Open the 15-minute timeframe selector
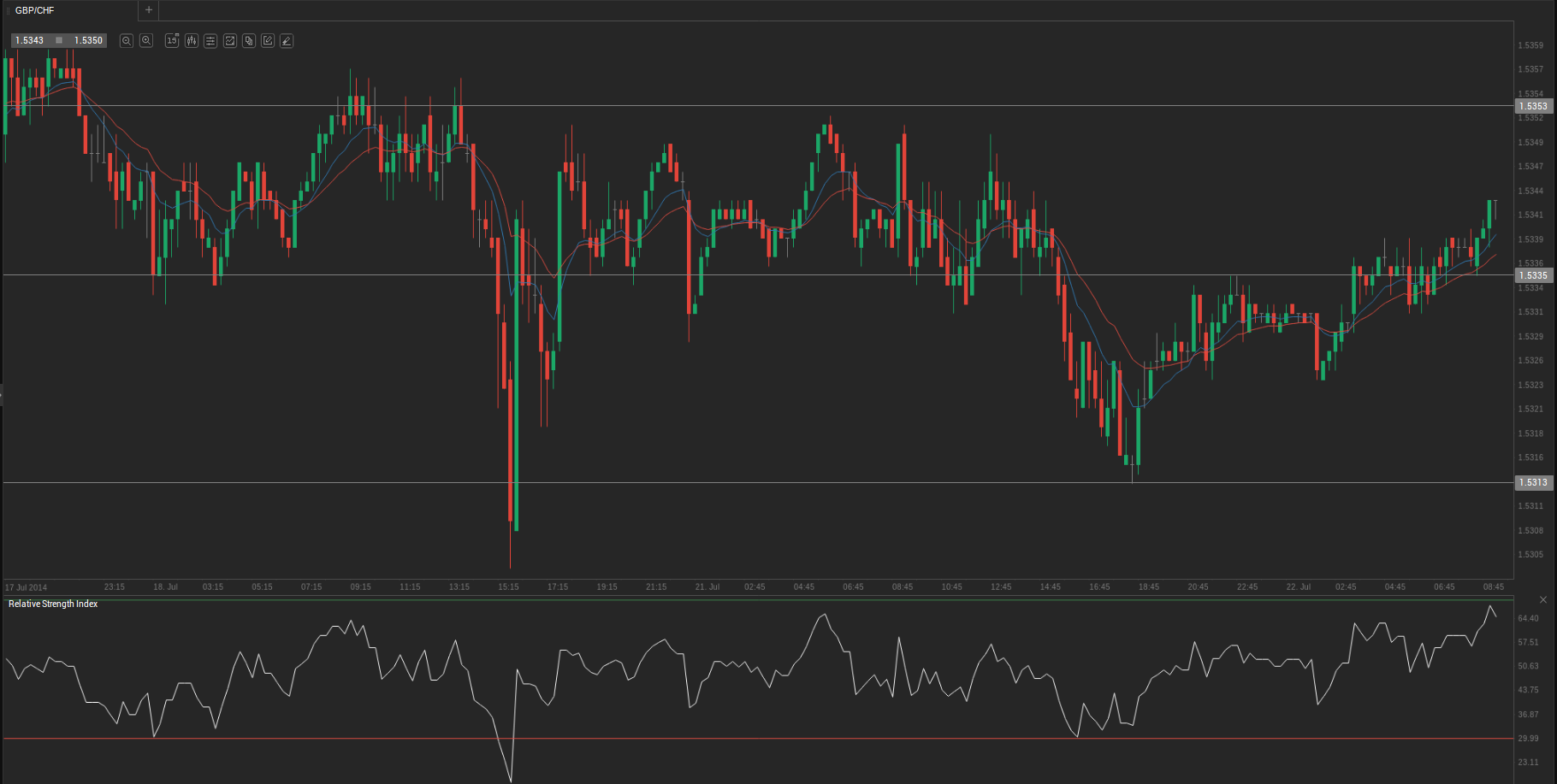 [x=172, y=40]
